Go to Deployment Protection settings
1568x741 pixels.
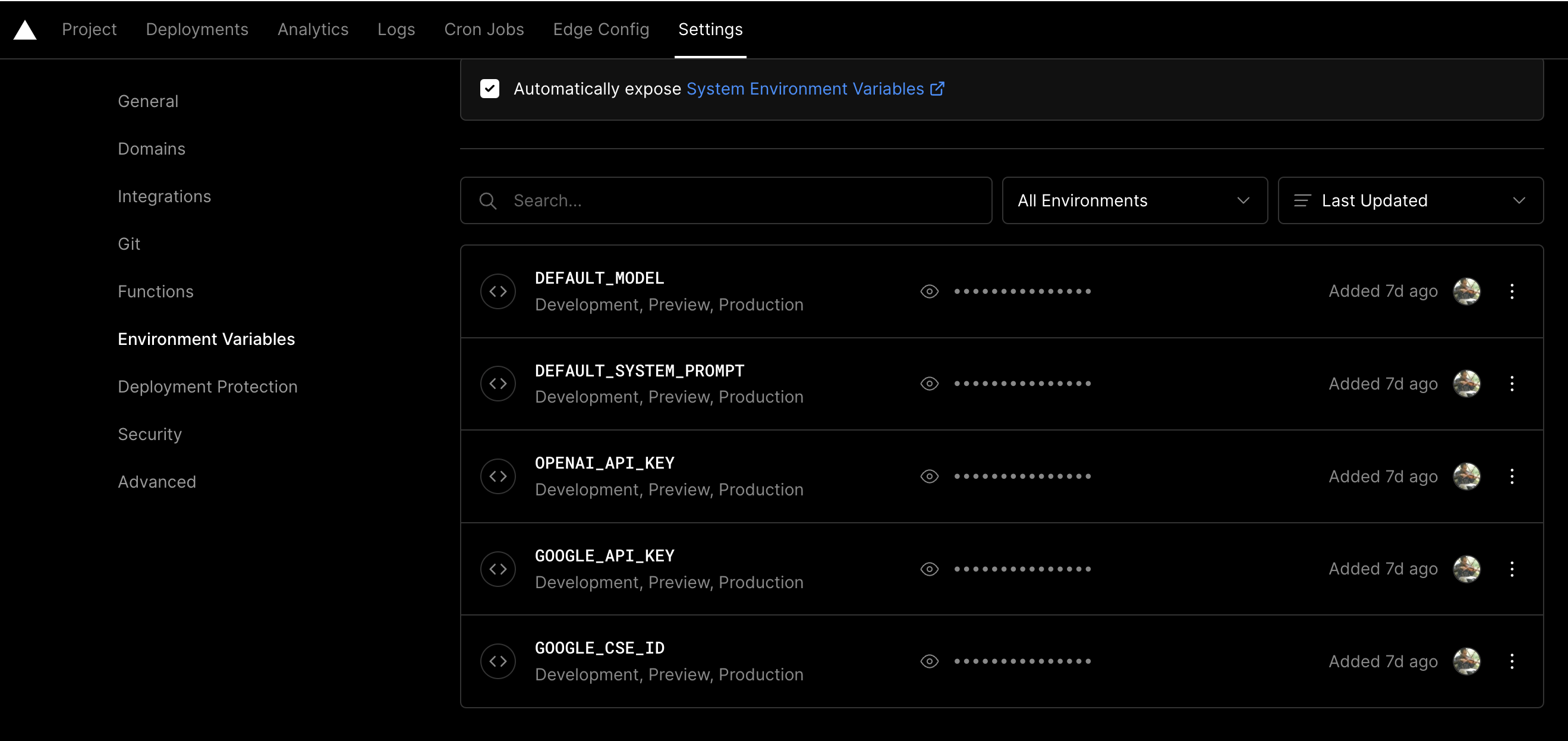(207, 386)
